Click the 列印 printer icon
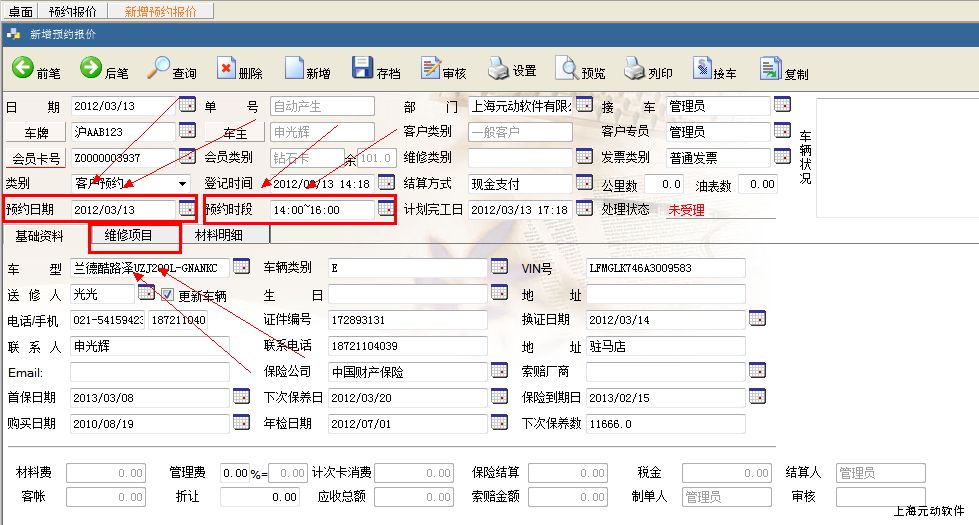Screen dimensions: 979x525 pyautogui.click(x=634, y=69)
